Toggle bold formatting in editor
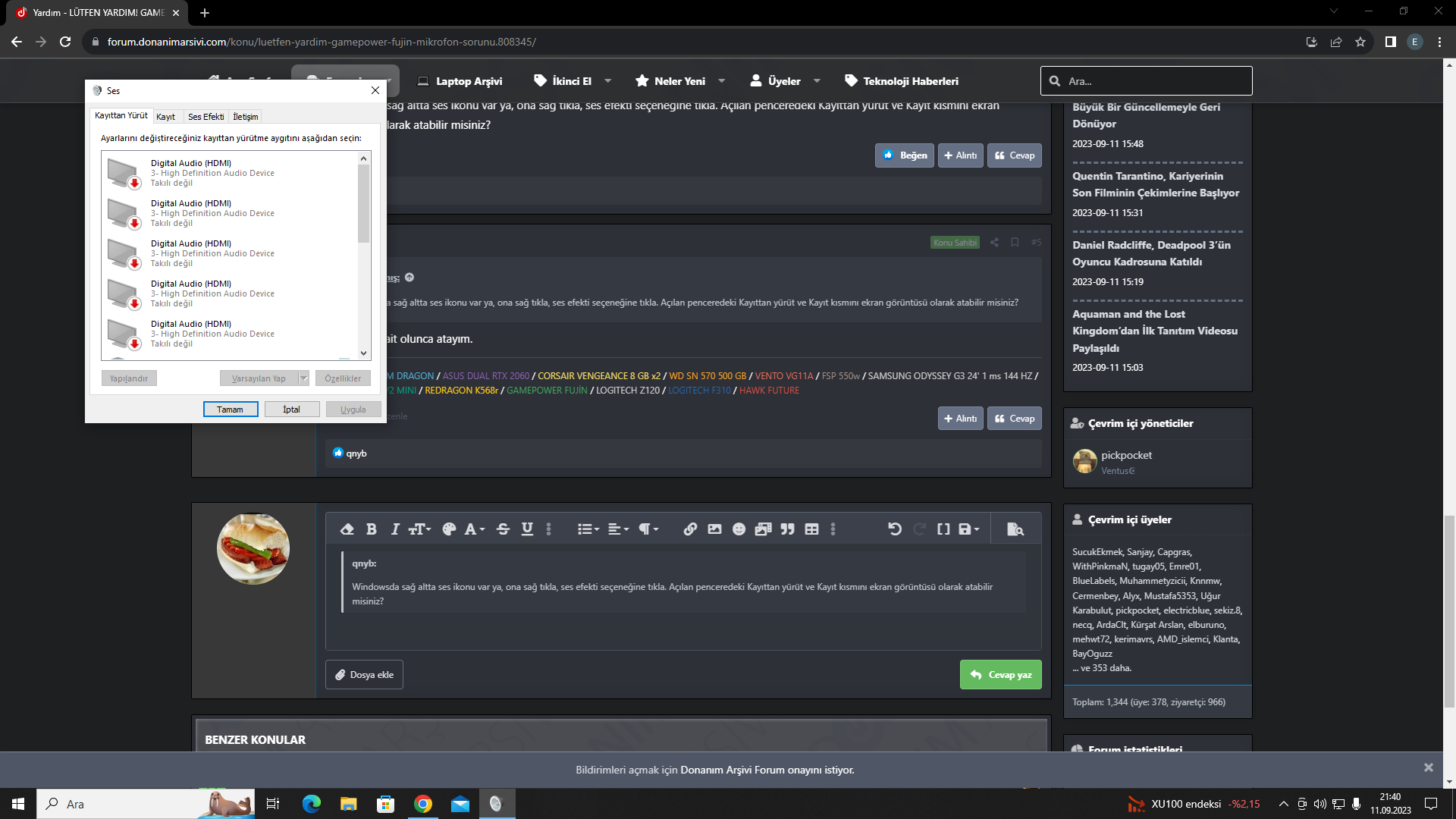The height and width of the screenshot is (819, 1456). tap(372, 529)
